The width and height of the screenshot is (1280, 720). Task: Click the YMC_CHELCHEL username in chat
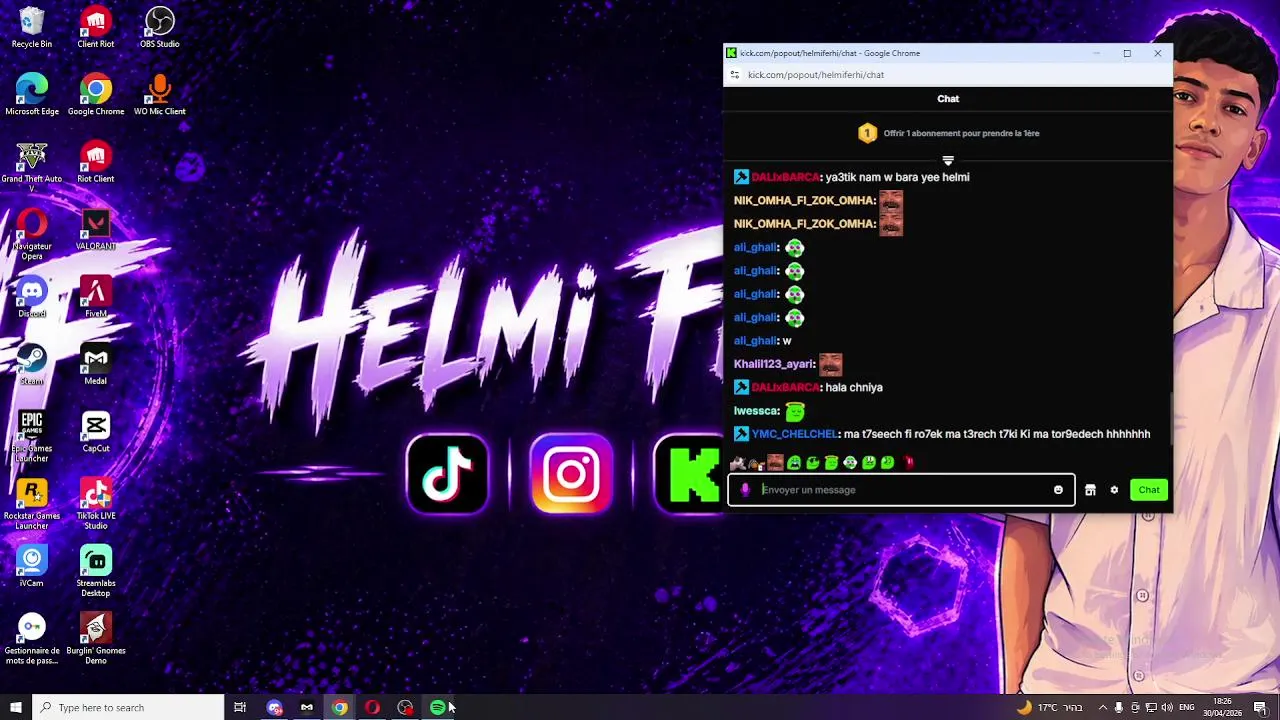[x=794, y=434]
